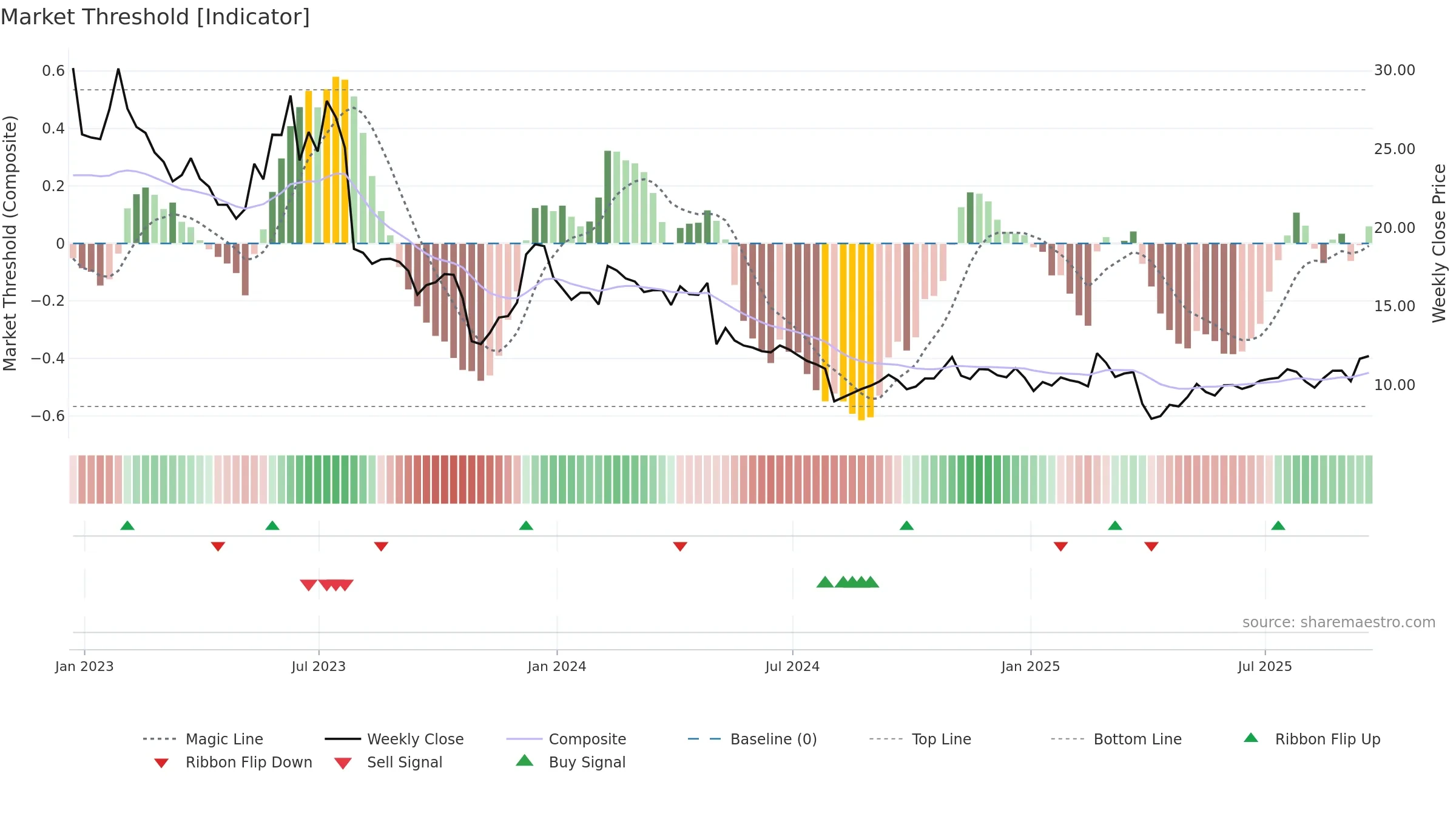Image resolution: width=1456 pixels, height=819 pixels.
Task: Click the source: sharemaestro.com text
Action: tap(1339, 622)
